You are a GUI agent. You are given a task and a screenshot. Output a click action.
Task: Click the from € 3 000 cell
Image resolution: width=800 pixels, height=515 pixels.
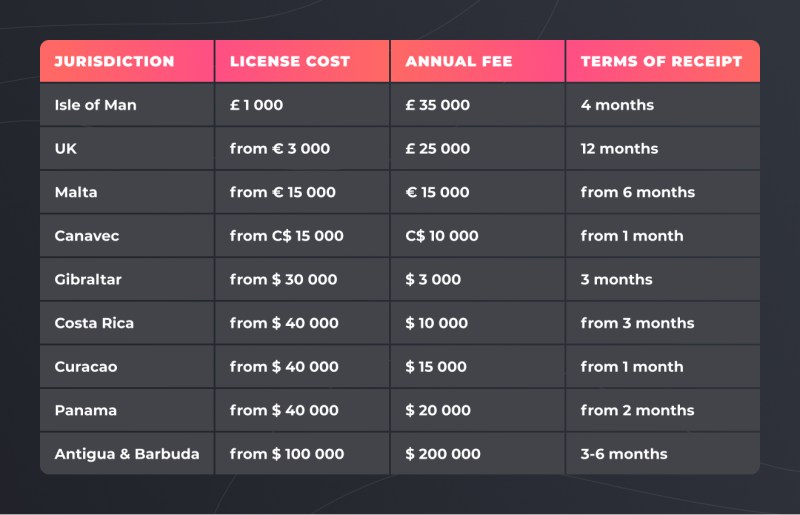(280, 148)
